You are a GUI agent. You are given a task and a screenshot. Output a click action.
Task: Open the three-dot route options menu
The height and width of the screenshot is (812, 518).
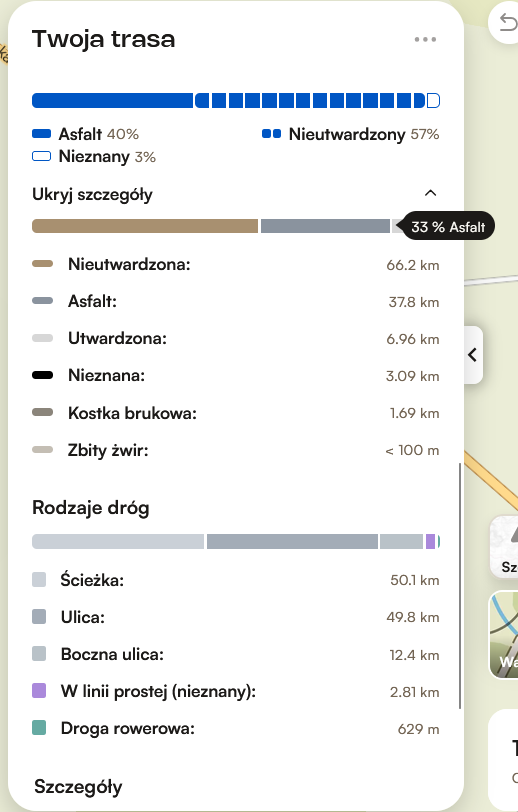(425, 39)
